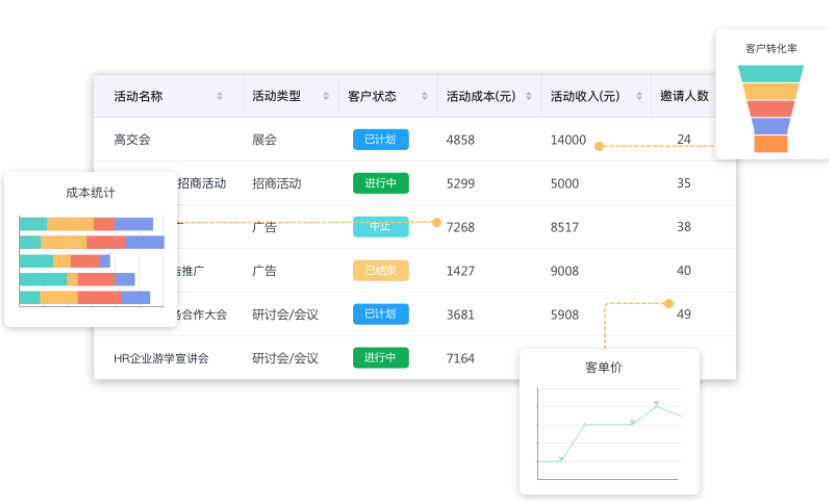
Task: Click the 进行中 status tag in 招商活动 row
Action: 381,183
